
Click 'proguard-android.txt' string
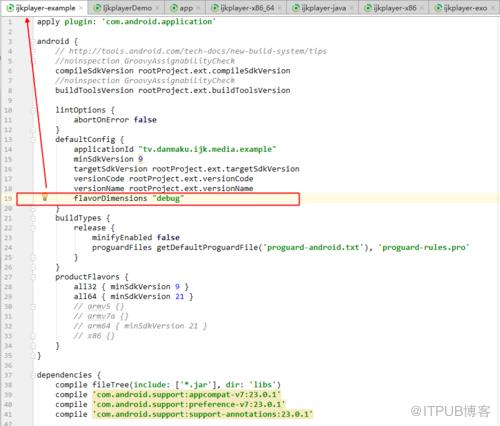tap(313, 247)
